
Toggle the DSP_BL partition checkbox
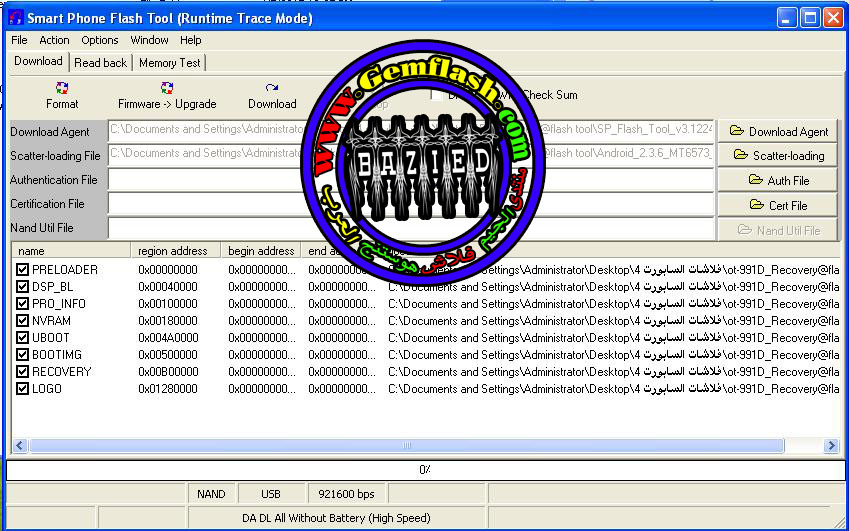click(x=22, y=286)
